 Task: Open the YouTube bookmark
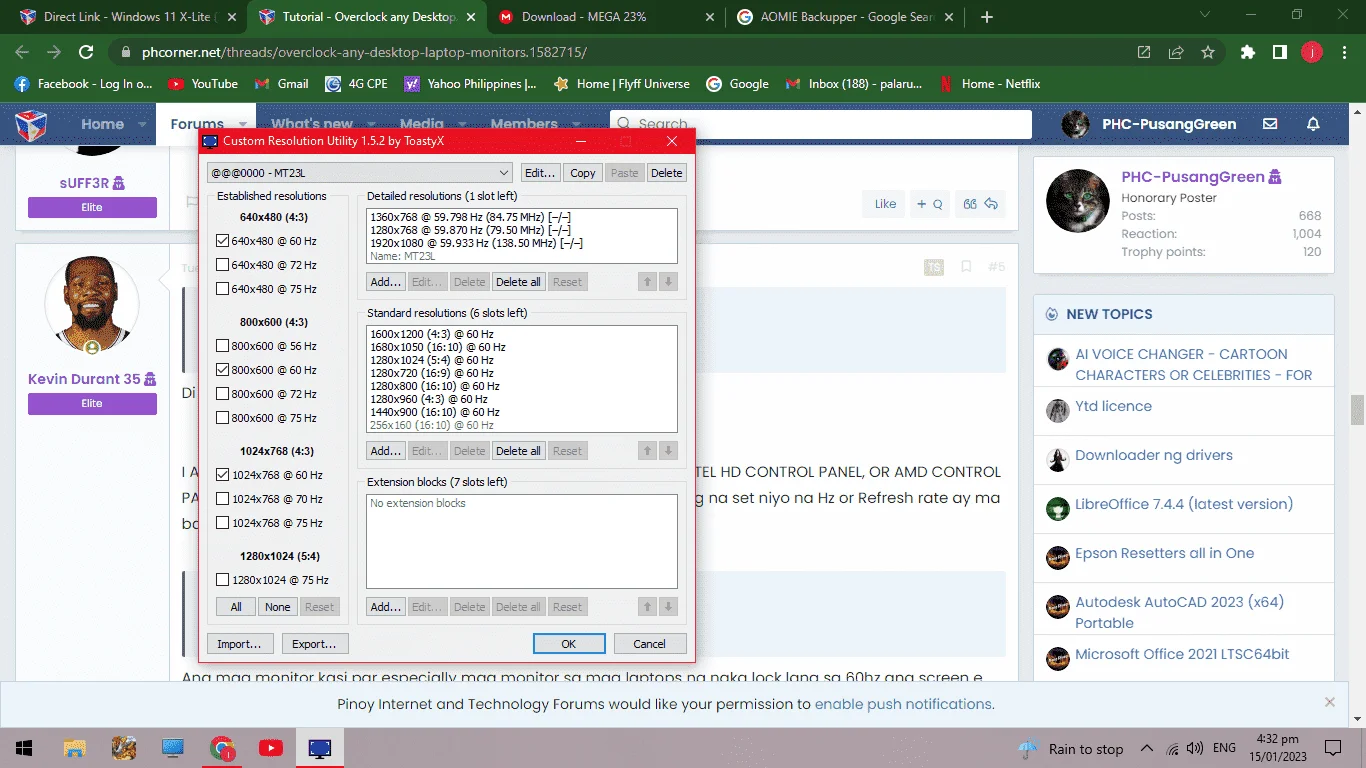click(x=203, y=84)
